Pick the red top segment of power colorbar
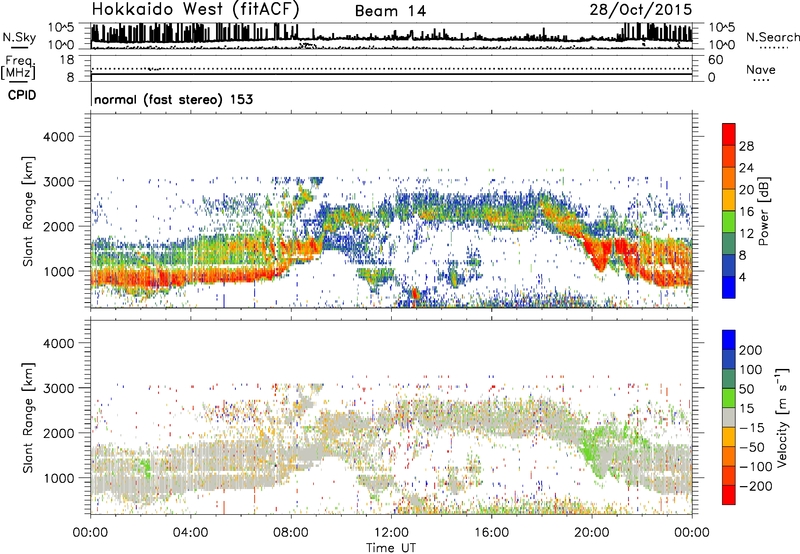The height and width of the screenshot is (554, 800). coord(729,135)
